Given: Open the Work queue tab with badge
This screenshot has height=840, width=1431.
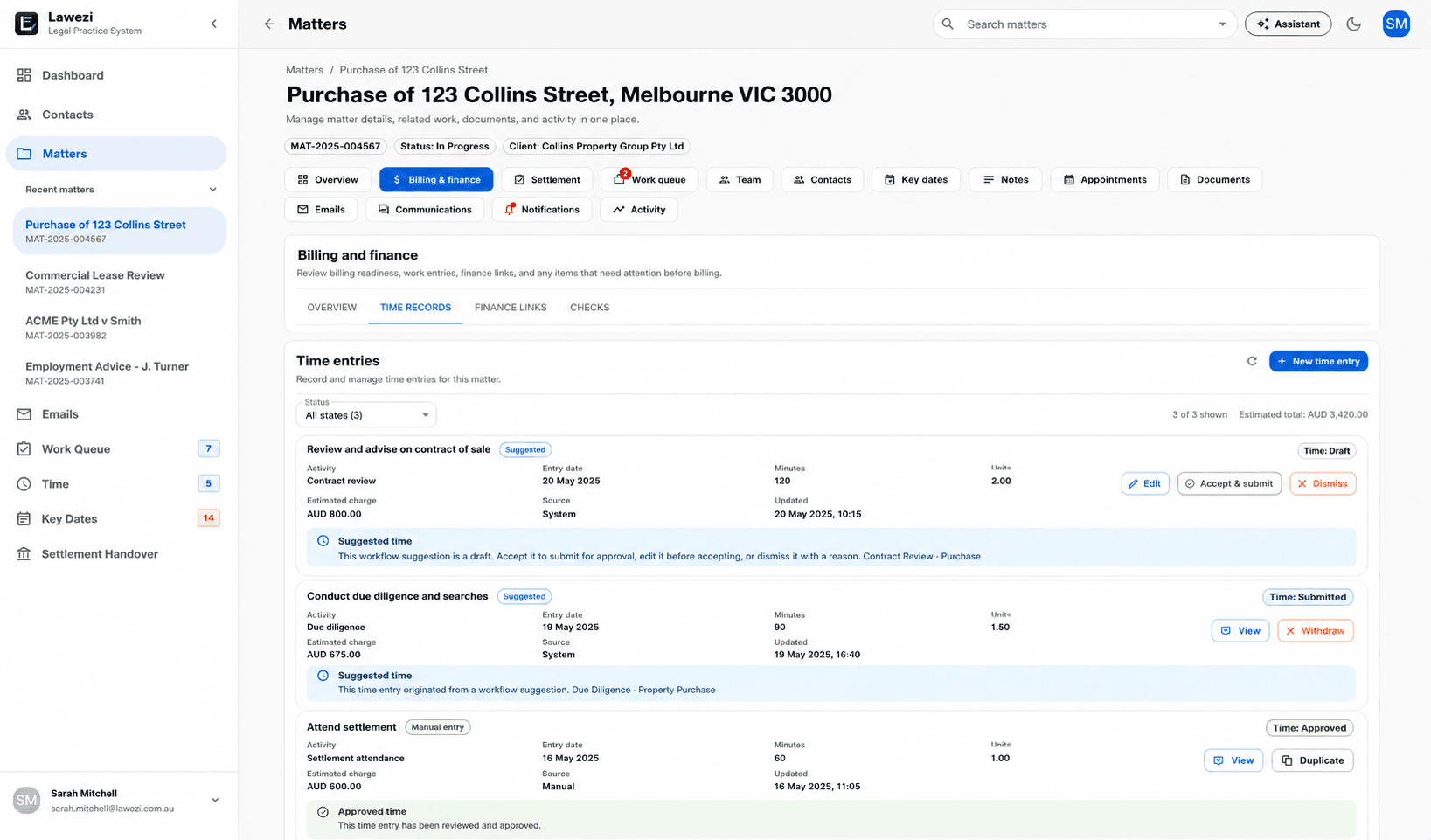Looking at the screenshot, I should click(650, 179).
